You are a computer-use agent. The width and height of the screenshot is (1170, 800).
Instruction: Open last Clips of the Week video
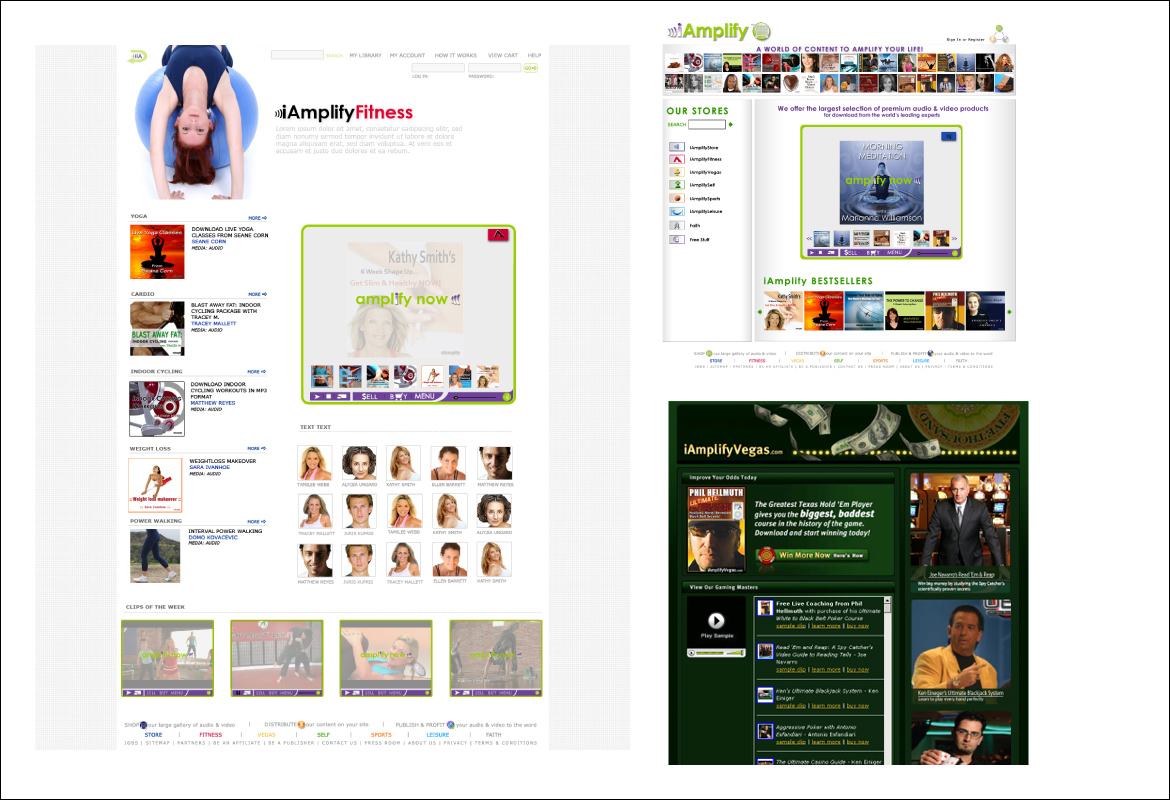[x=495, y=658]
